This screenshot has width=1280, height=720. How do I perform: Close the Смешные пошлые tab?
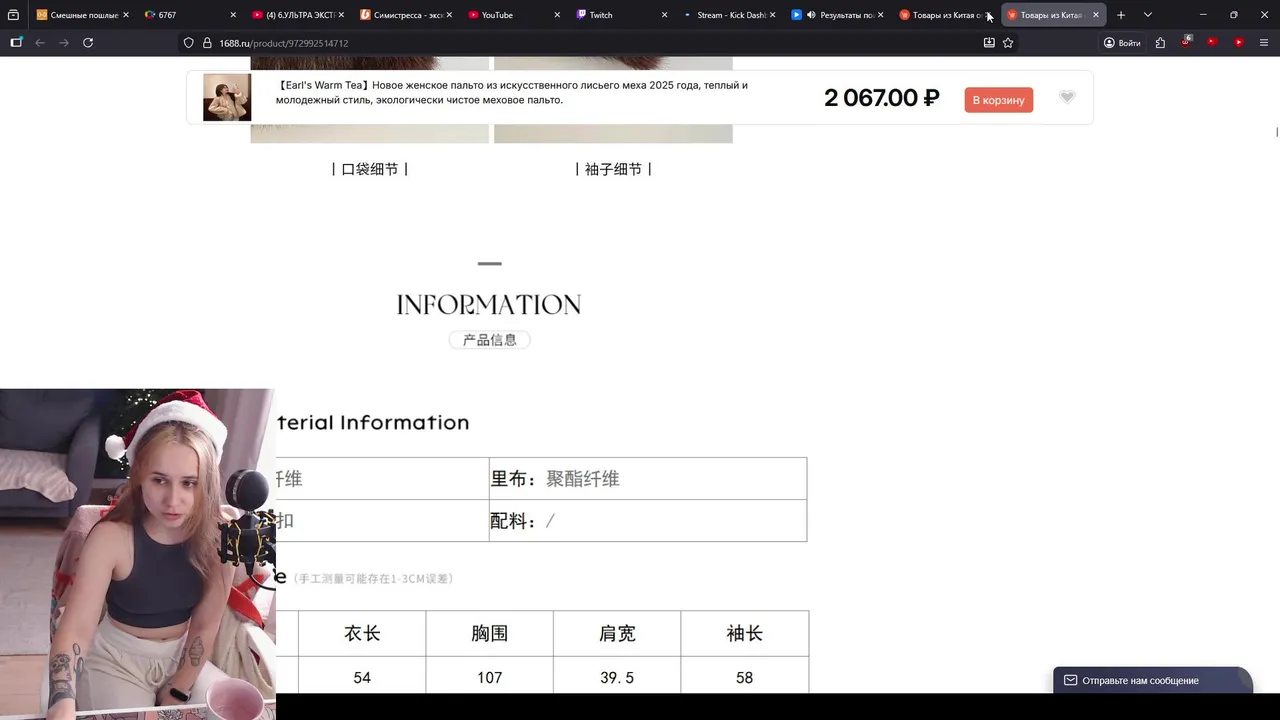pos(126,15)
